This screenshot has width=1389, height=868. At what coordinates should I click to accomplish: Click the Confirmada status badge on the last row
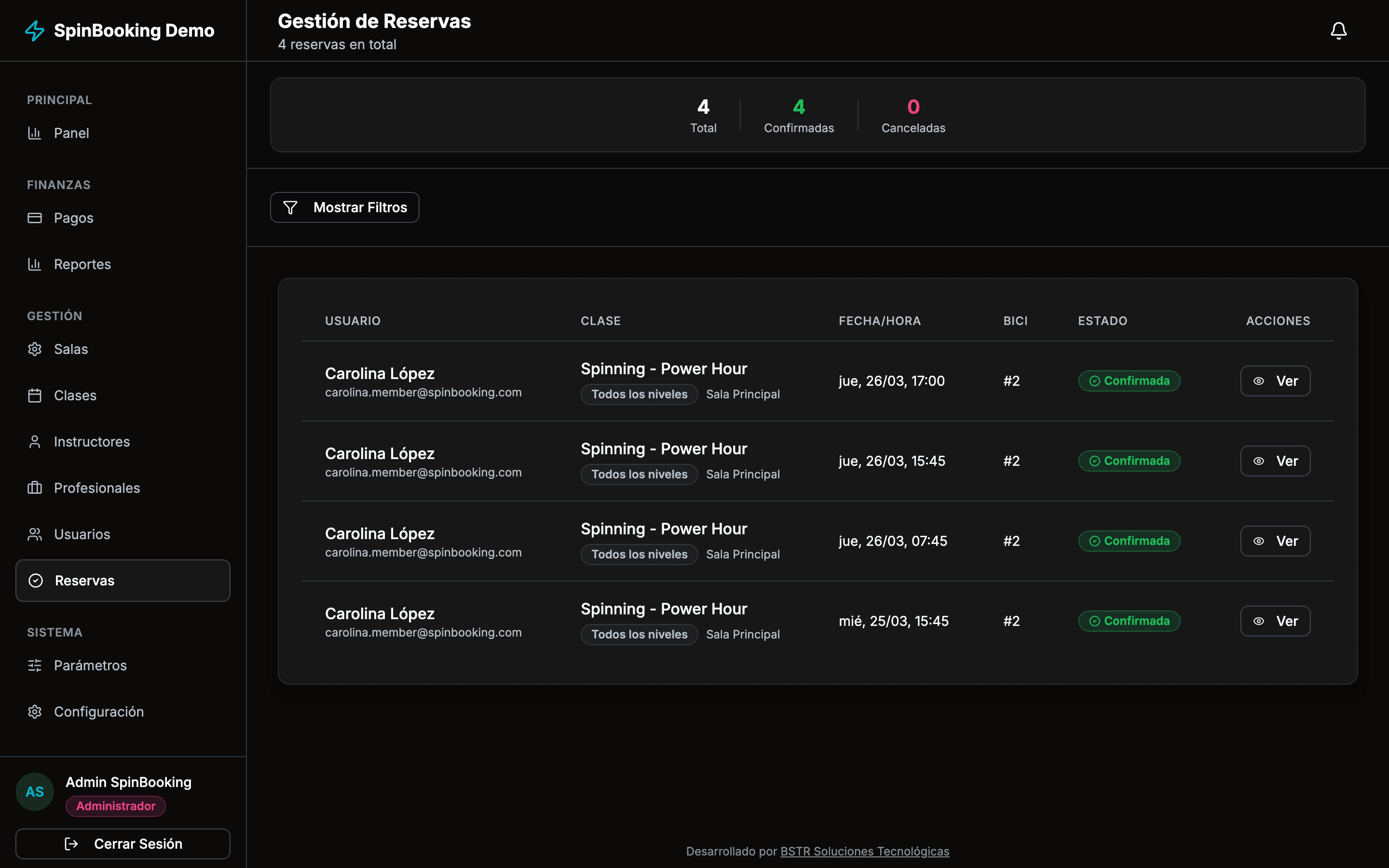coord(1129,621)
